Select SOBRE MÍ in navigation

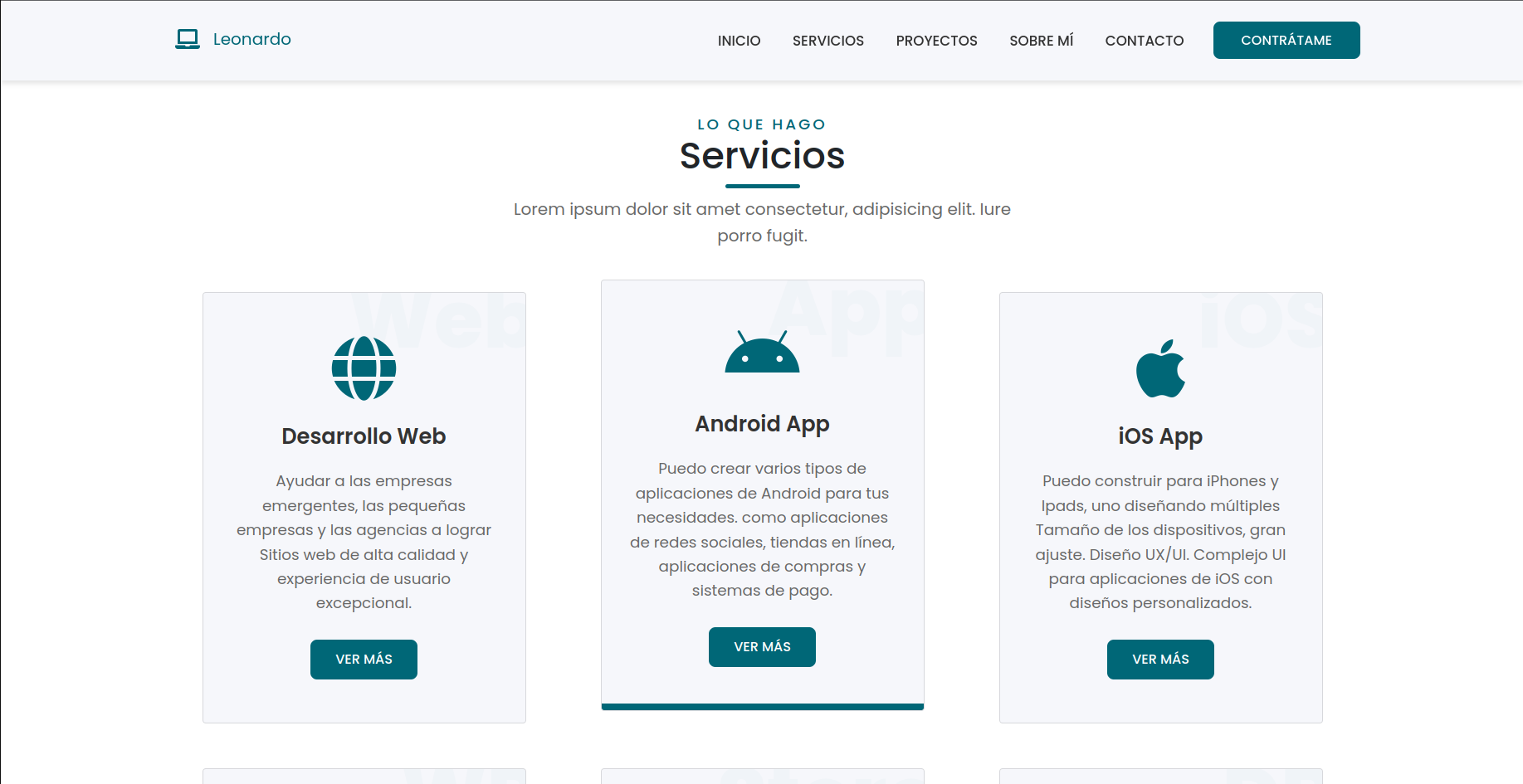click(x=1041, y=41)
